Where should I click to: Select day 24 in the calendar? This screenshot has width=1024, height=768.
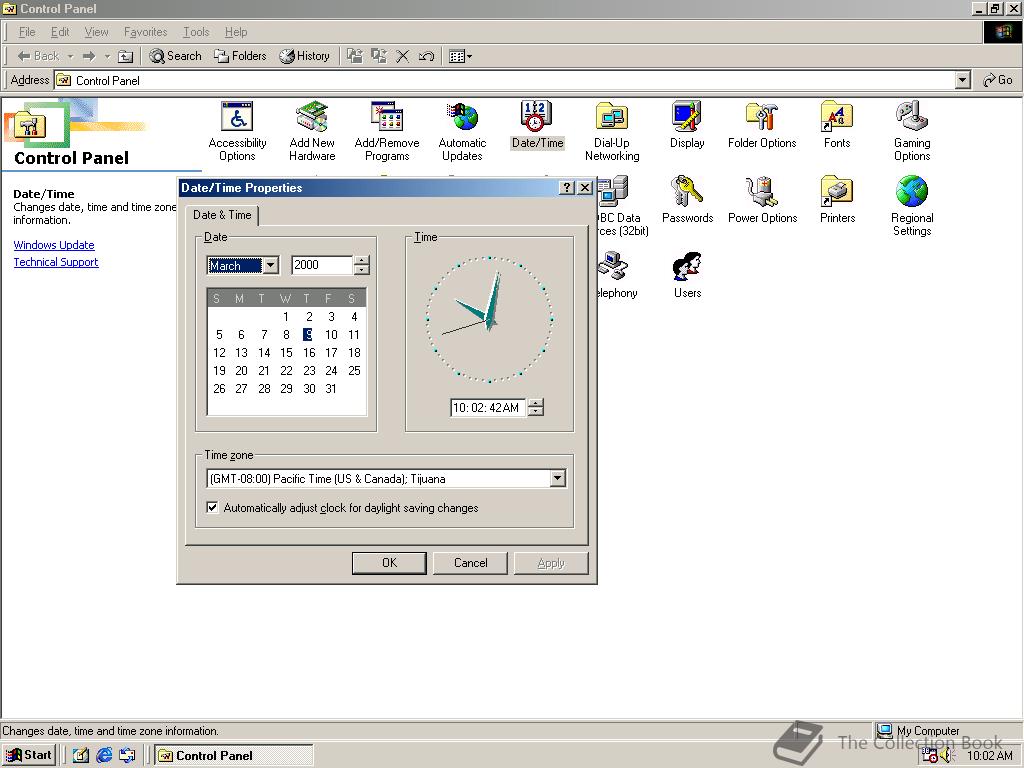pyautogui.click(x=331, y=370)
